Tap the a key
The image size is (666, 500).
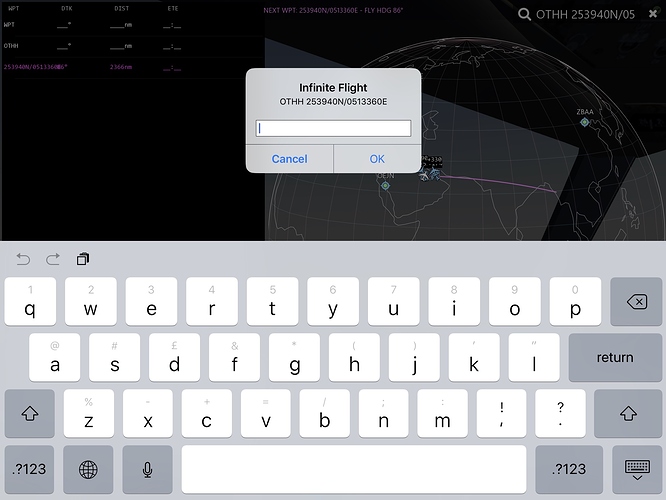(55, 357)
